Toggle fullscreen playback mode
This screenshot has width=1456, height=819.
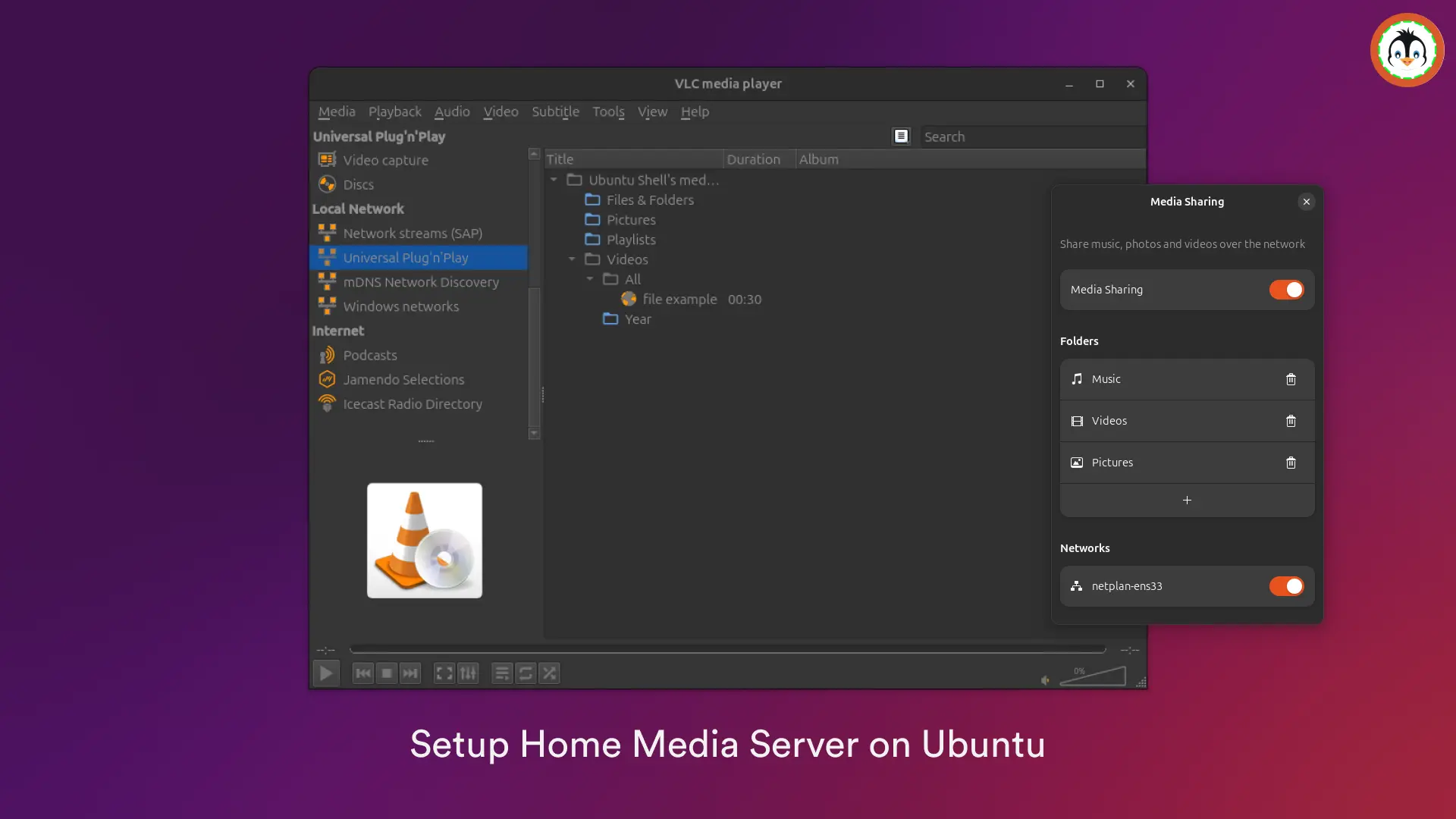[444, 673]
